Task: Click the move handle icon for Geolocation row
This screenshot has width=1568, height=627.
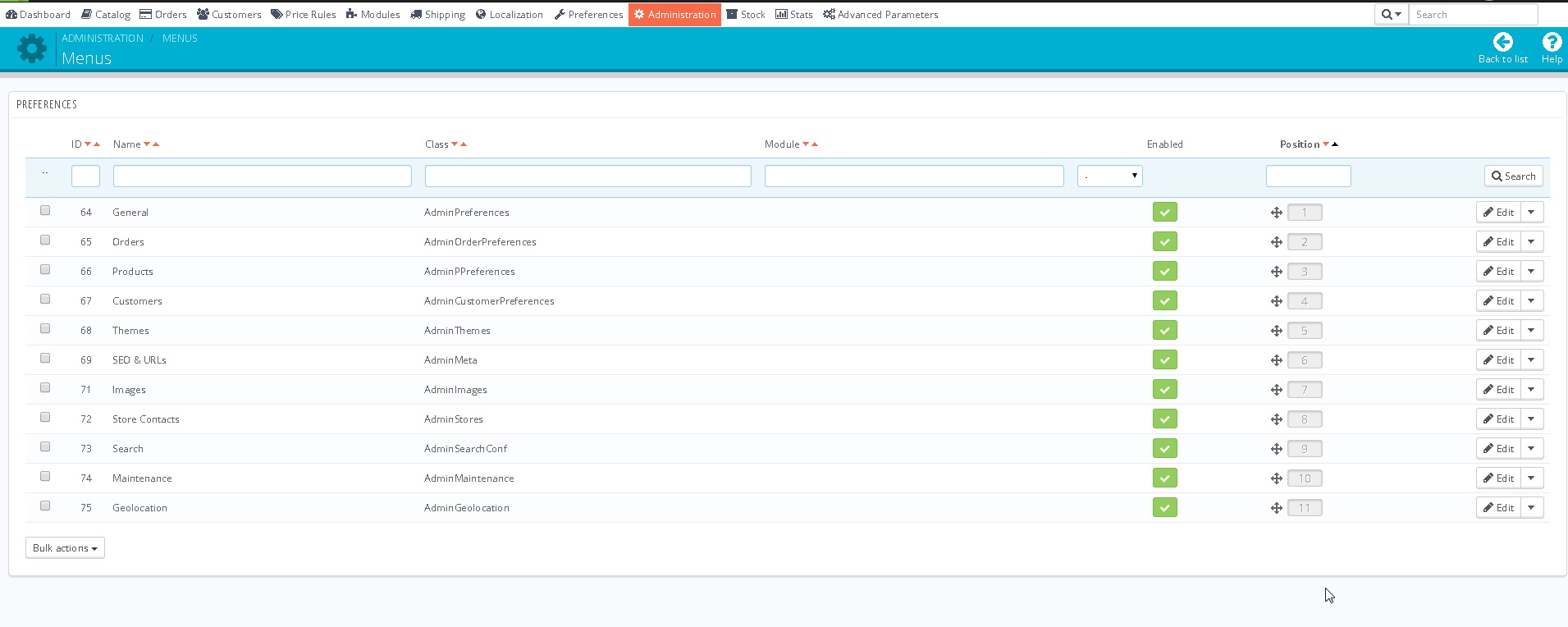Action: coord(1277,508)
